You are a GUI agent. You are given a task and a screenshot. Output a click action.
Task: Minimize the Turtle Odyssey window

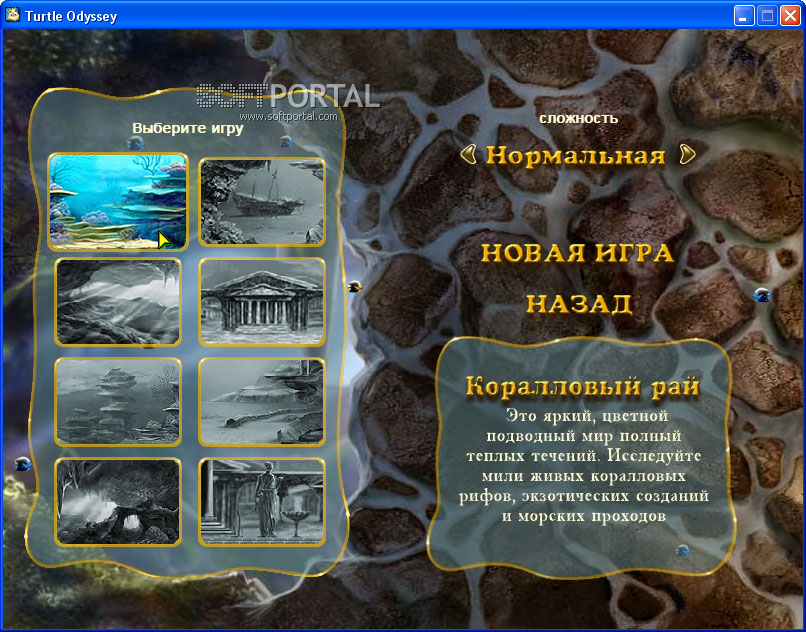[742, 16]
